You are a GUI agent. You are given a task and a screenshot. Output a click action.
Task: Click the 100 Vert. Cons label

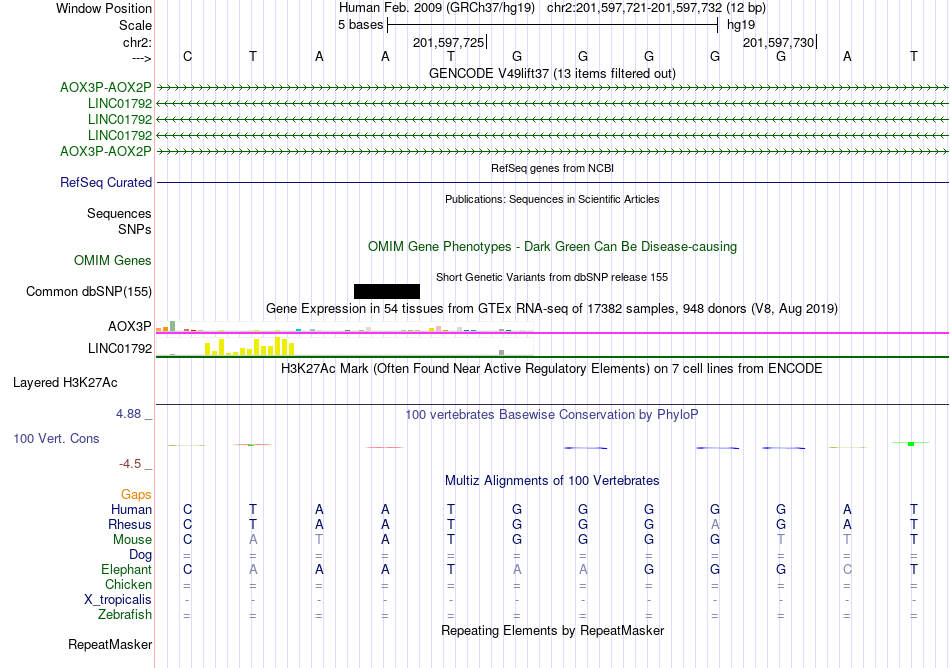tap(56, 438)
